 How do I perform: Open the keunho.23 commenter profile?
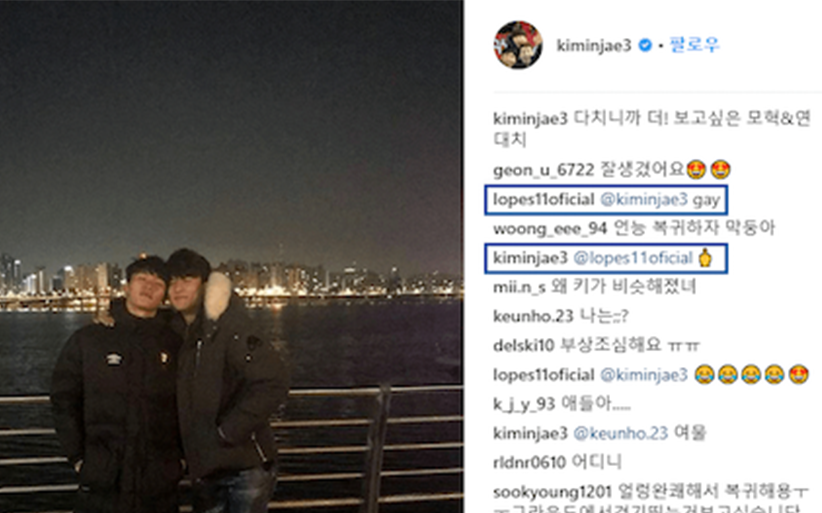[533, 316]
